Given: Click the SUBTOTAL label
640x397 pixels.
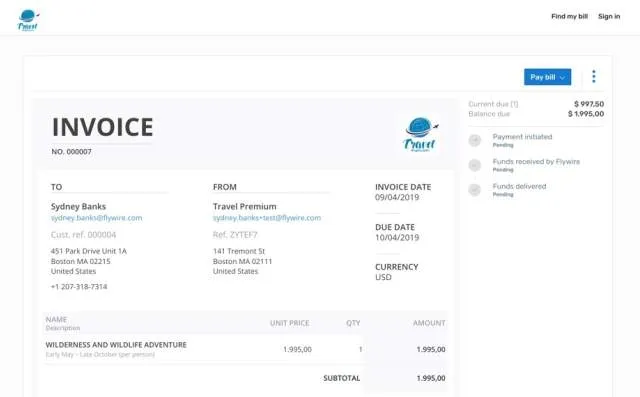Looking at the screenshot, I should pyautogui.click(x=342, y=378).
